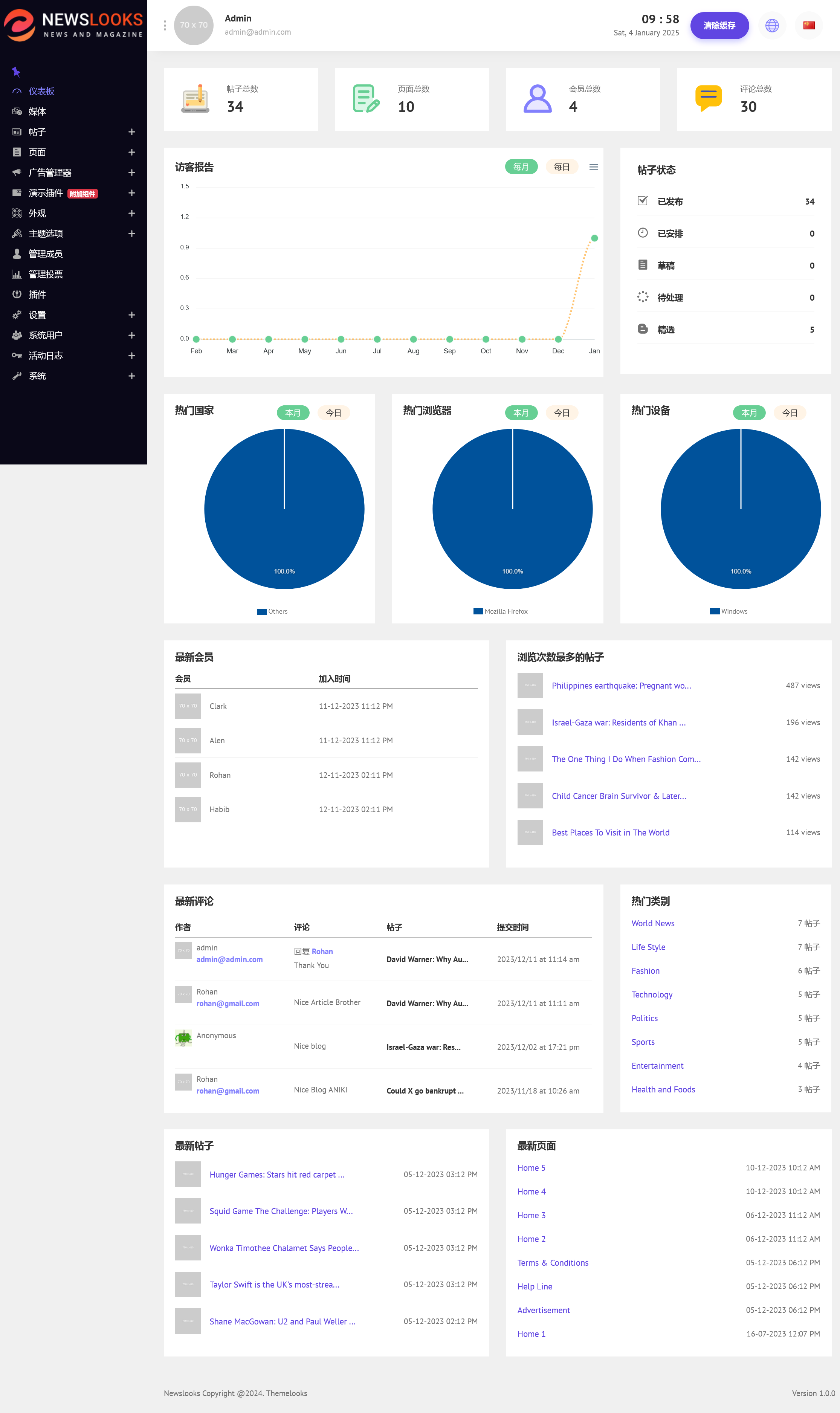840x1413 pixels.
Task: Open the World News category link
Action: 653,923
